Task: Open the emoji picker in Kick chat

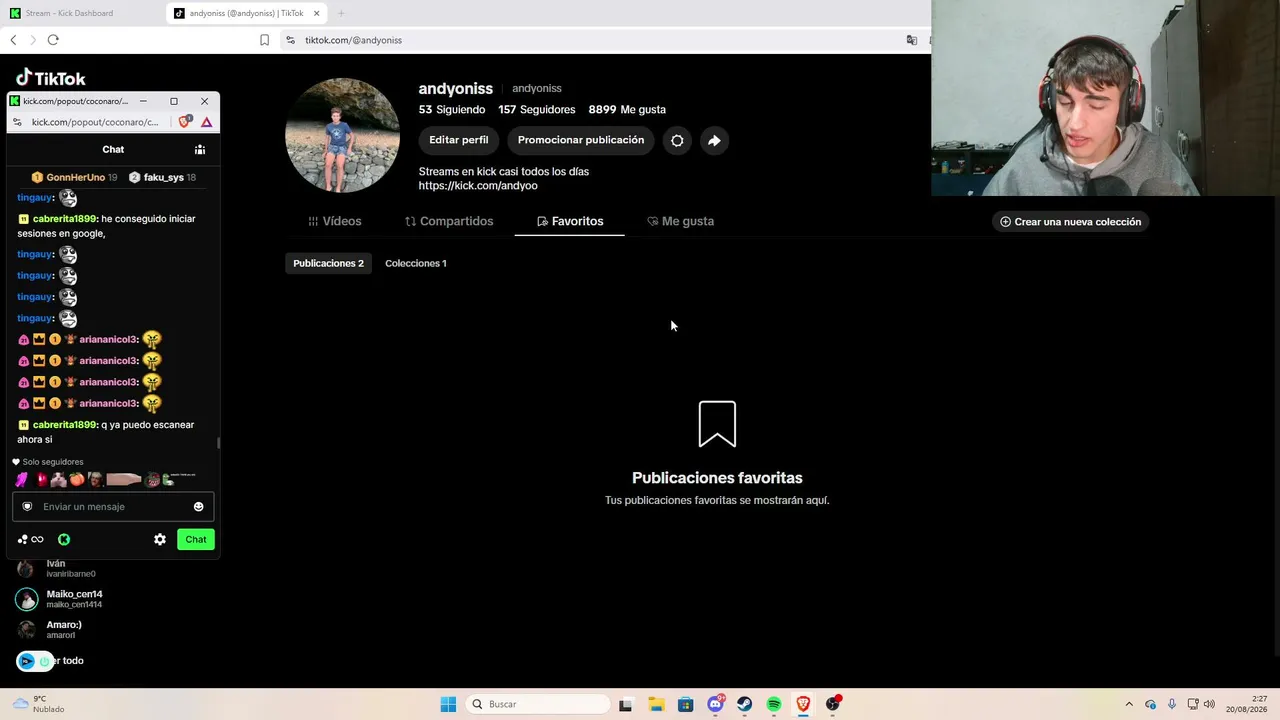Action: point(198,507)
